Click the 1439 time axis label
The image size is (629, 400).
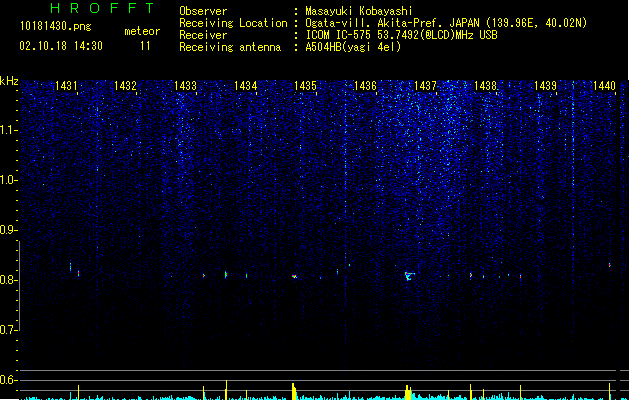tap(546, 86)
